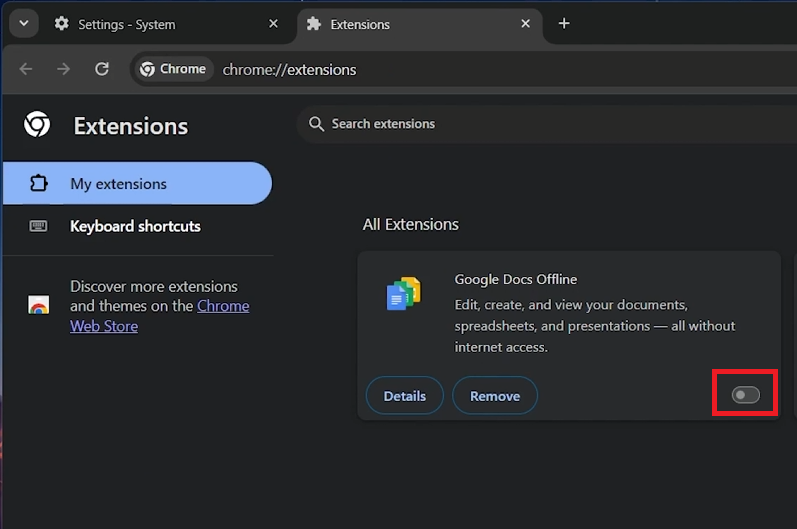Expand the tab search dropdown arrow
797x529 pixels.
point(23,23)
